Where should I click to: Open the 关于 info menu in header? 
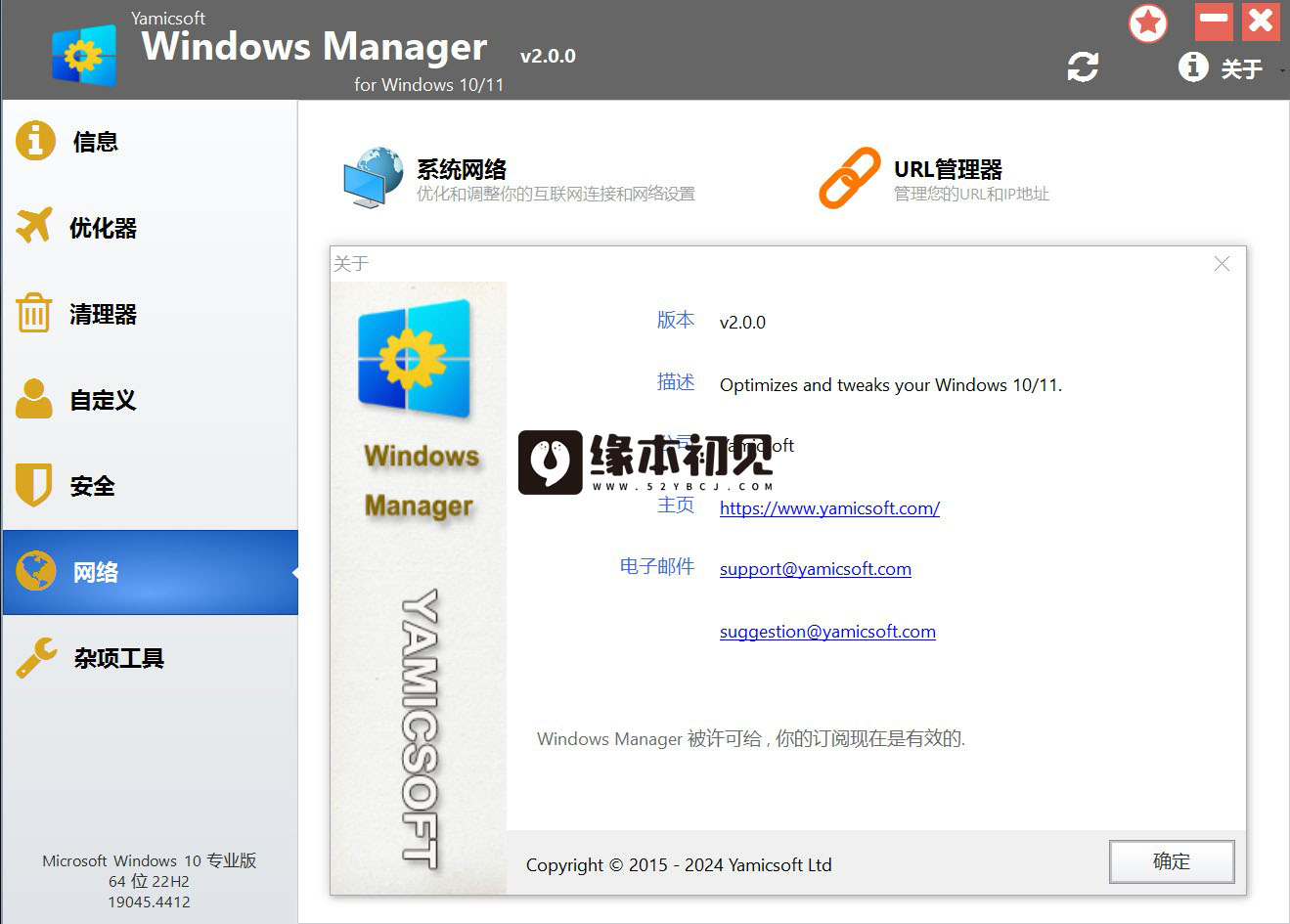pos(1221,67)
